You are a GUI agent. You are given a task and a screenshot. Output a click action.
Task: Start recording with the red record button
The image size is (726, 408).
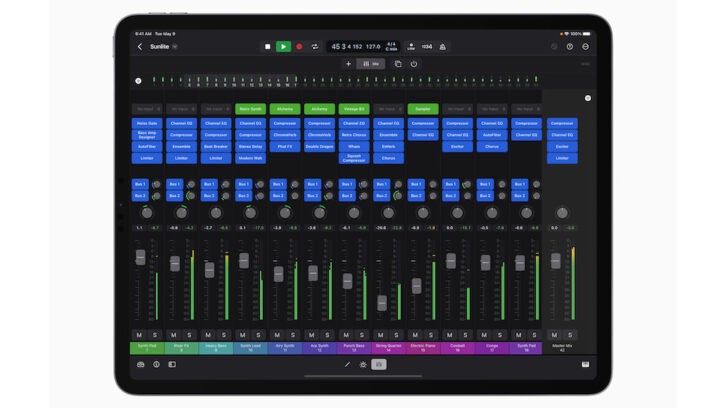299,47
